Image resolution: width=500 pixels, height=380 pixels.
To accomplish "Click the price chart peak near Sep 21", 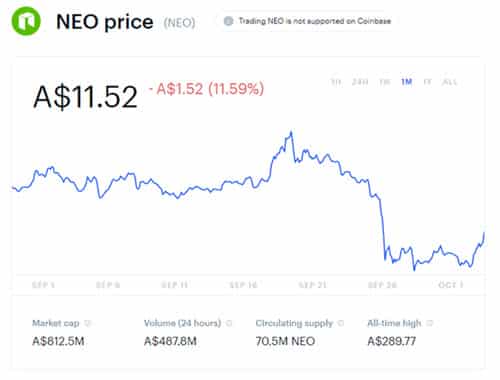I will pyautogui.click(x=291, y=133).
